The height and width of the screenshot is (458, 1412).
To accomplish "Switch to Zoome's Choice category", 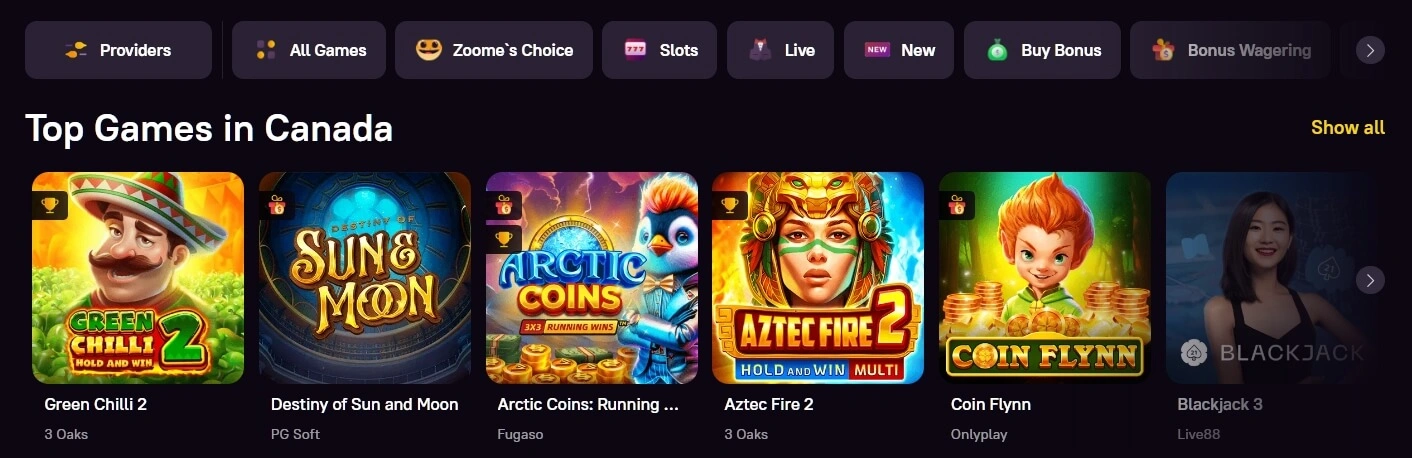I will point(494,50).
